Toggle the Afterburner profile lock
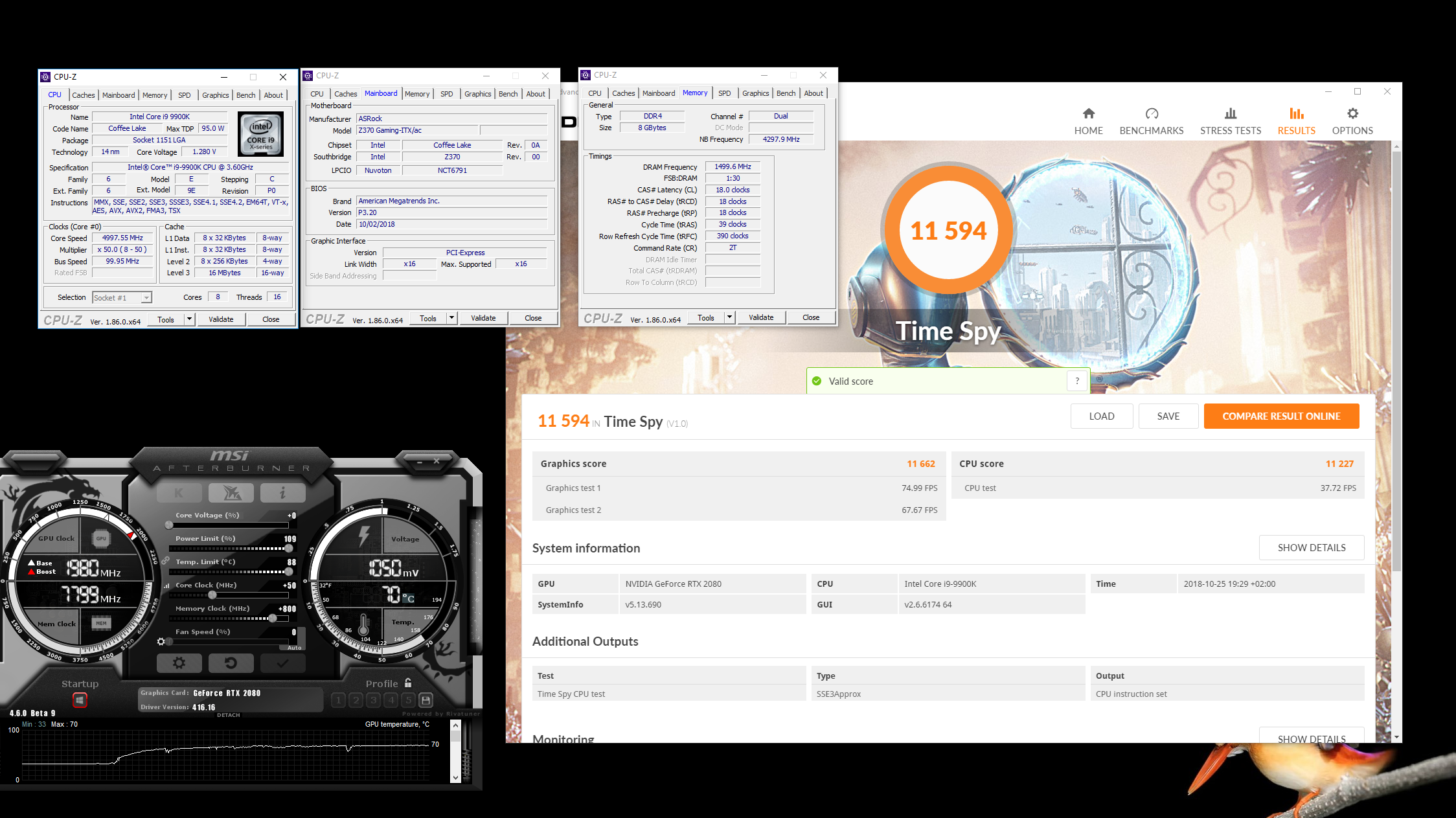The width and height of the screenshot is (1456, 818). point(408,683)
